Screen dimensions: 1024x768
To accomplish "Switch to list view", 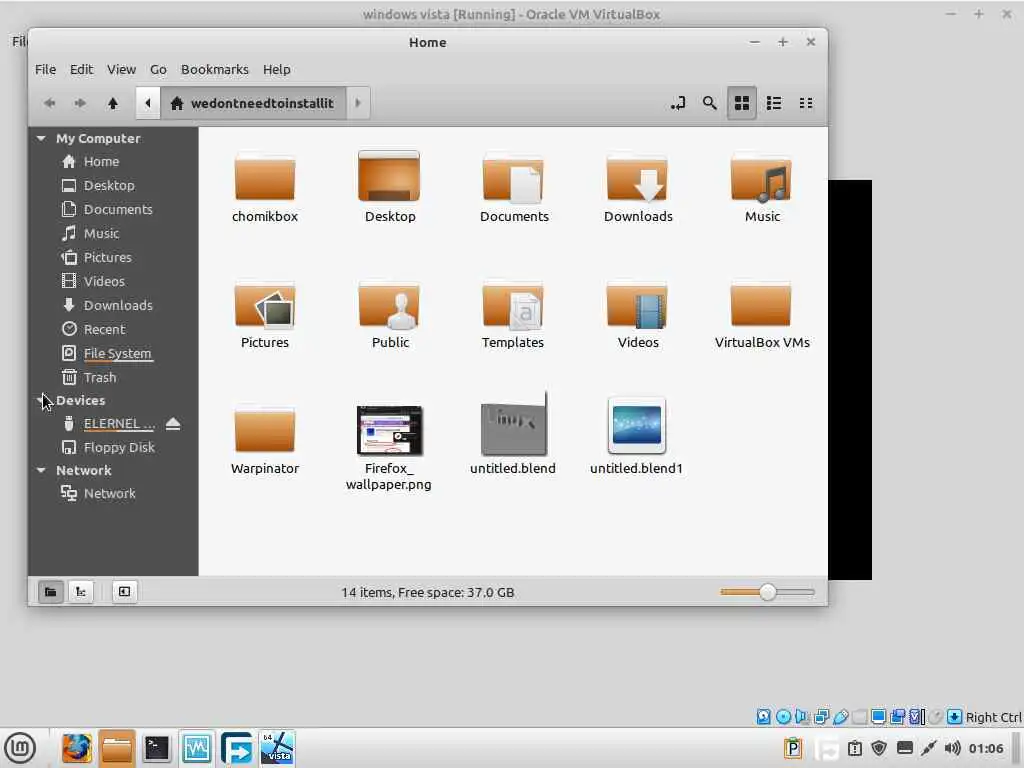I will coord(774,103).
